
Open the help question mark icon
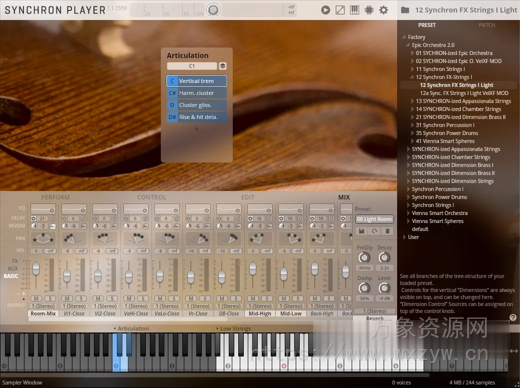[x=513, y=318]
